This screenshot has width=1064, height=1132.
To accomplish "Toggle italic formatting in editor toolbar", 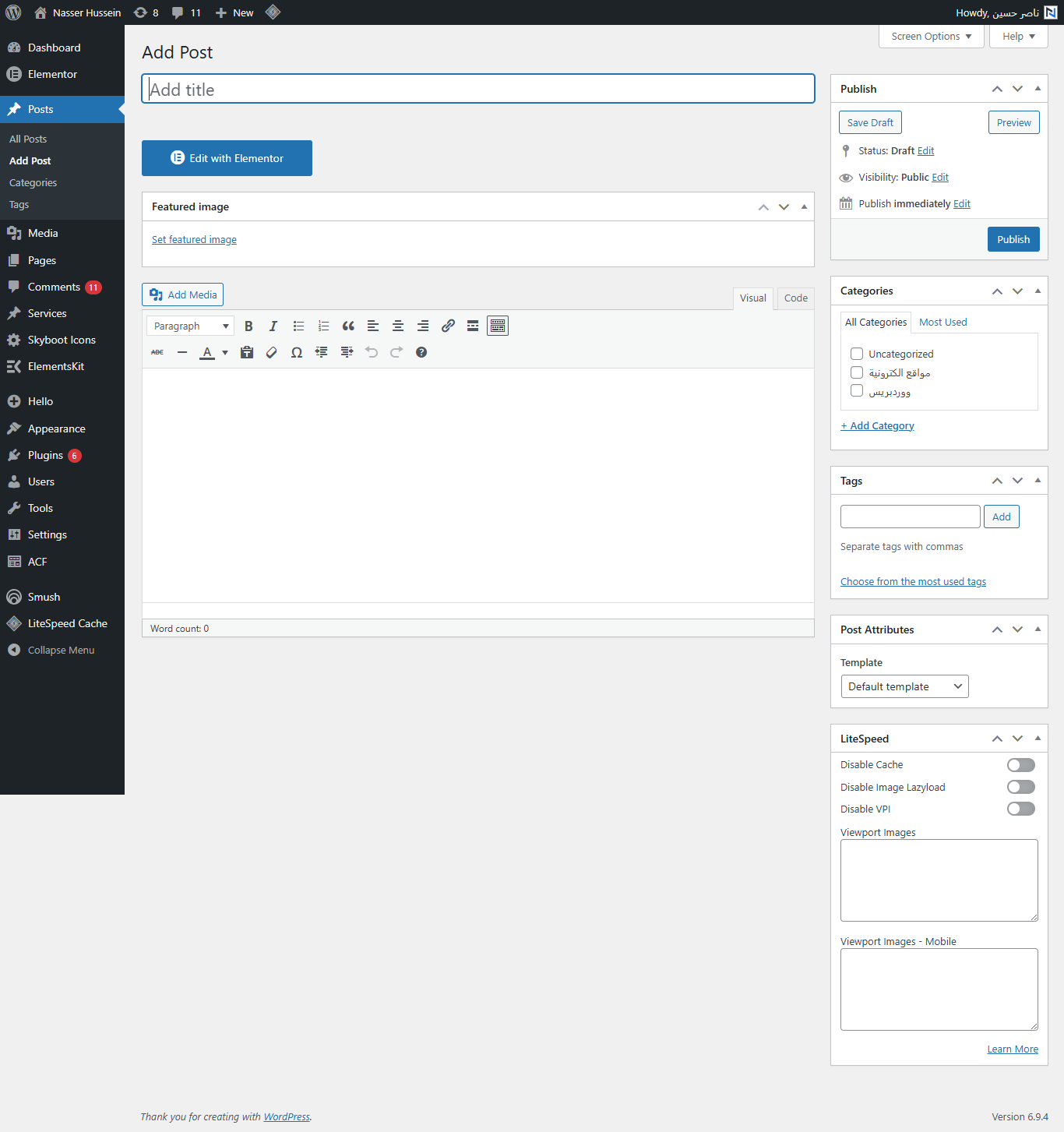I will pos(273,326).
